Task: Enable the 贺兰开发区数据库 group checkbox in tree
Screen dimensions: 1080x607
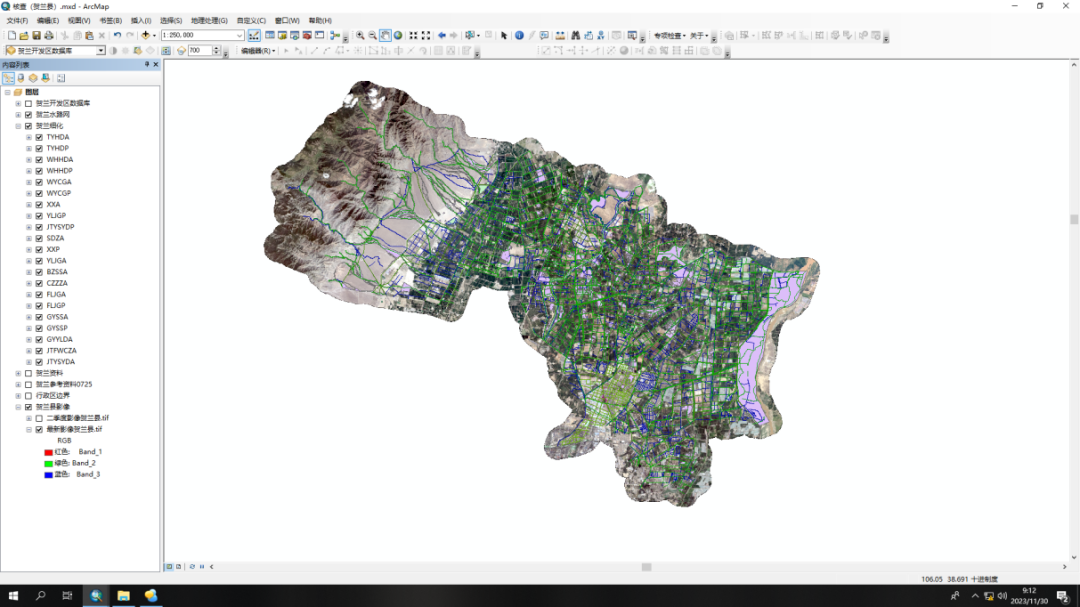Action: click(28, 103)
